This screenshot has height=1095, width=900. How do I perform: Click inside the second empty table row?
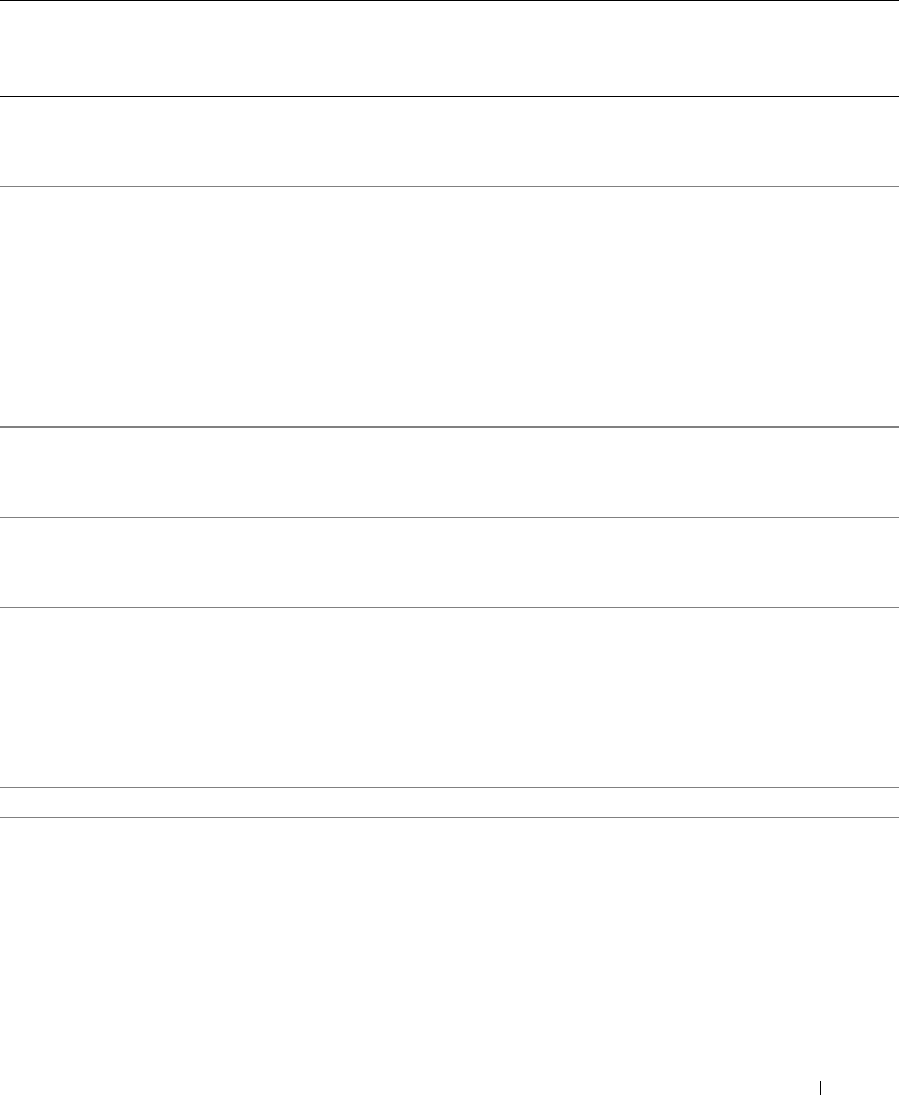(x=450, y=141)
